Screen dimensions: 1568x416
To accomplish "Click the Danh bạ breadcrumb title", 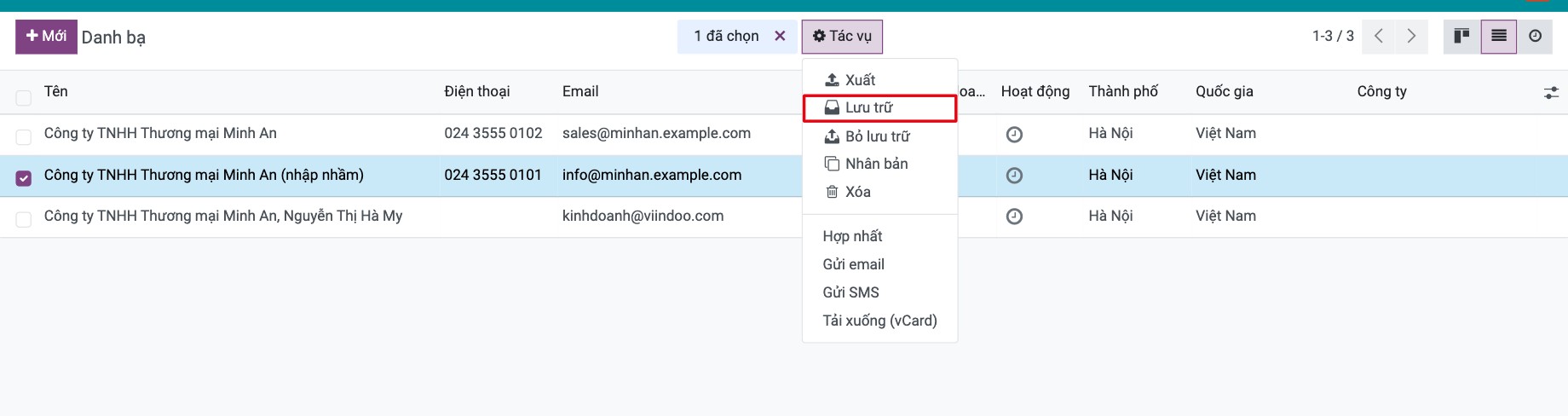I will point(113,38).
